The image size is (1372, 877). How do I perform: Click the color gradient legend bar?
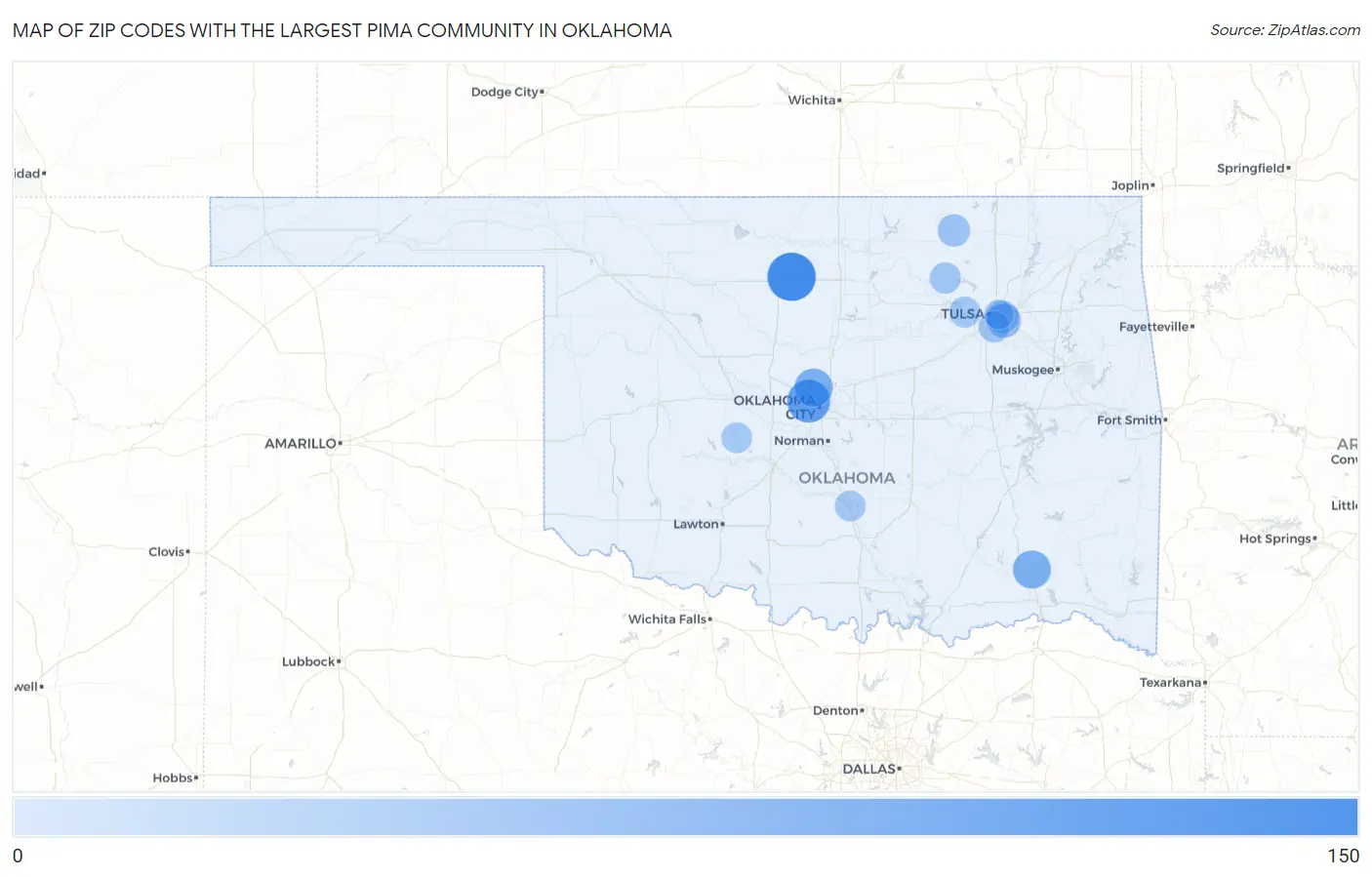click(x=685, y=817)
